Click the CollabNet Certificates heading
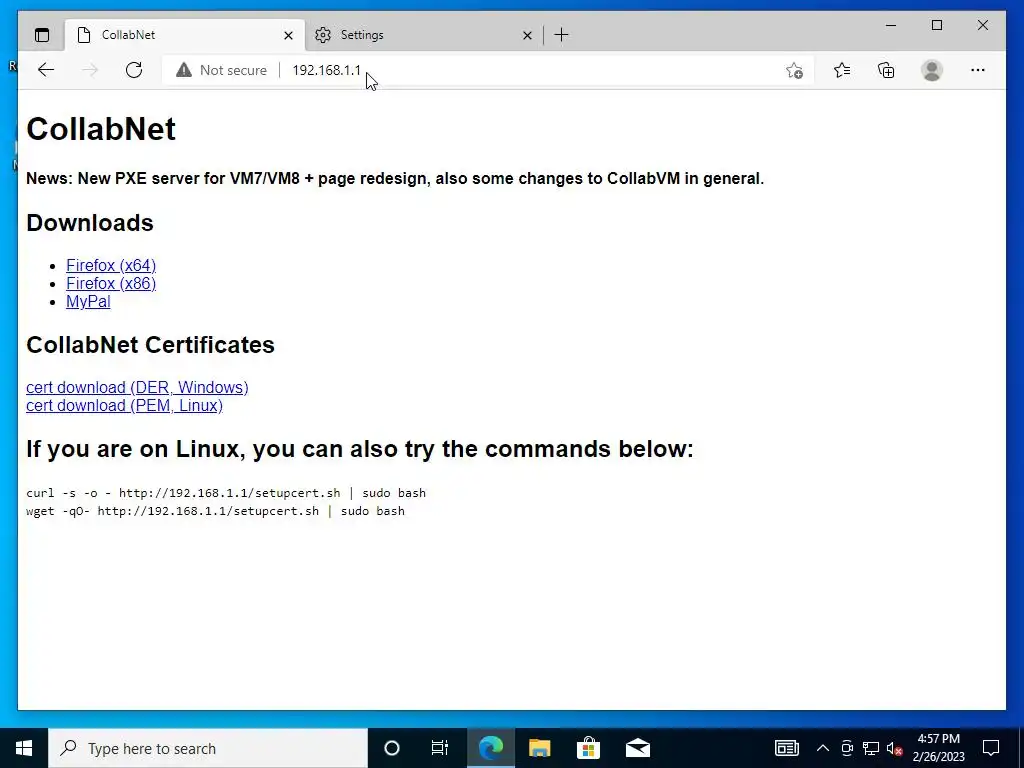Viewport: 1024px width, 768px height. (x=150, y=345)
